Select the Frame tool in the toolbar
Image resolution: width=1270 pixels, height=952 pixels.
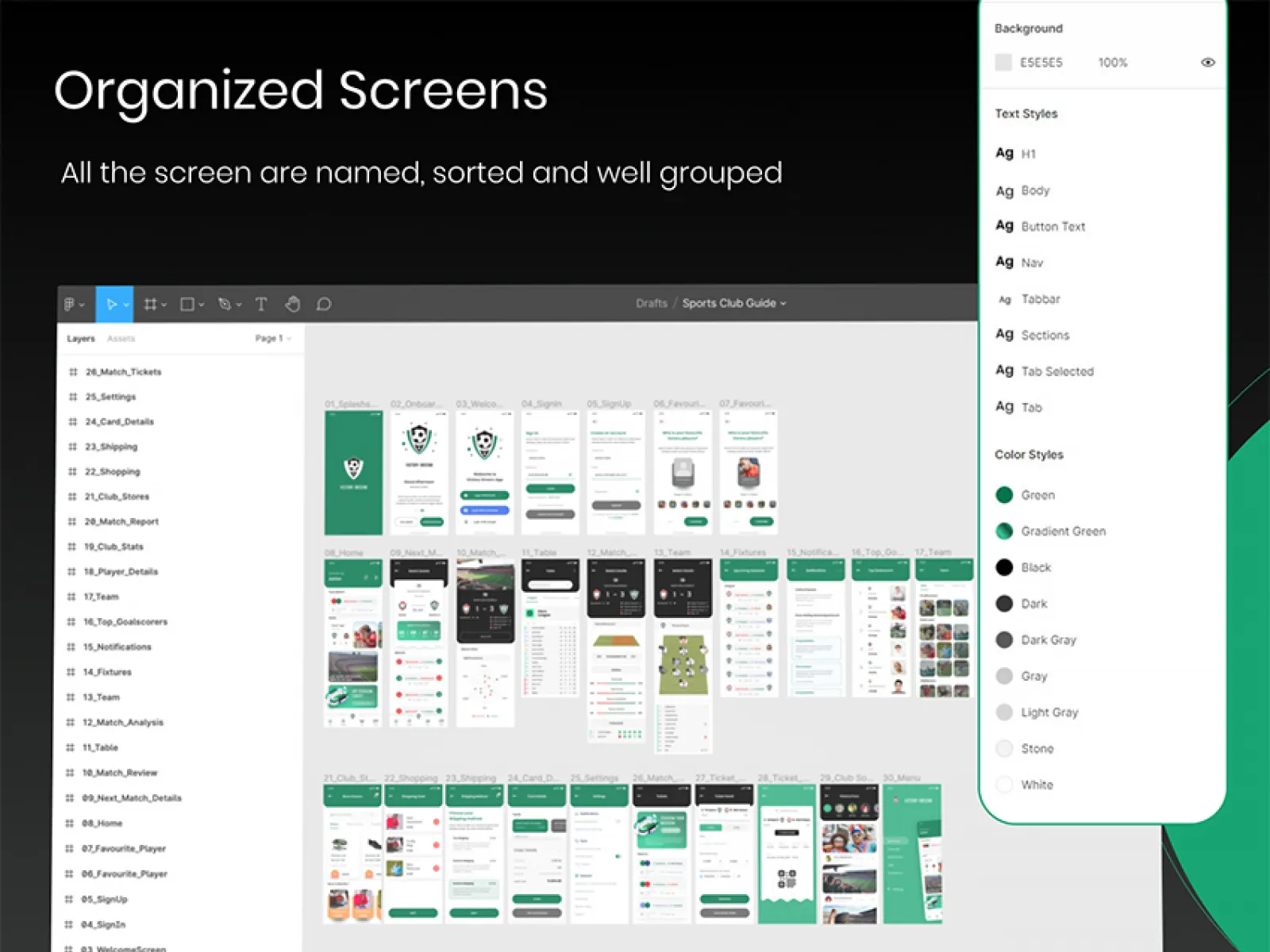(152, 304)
